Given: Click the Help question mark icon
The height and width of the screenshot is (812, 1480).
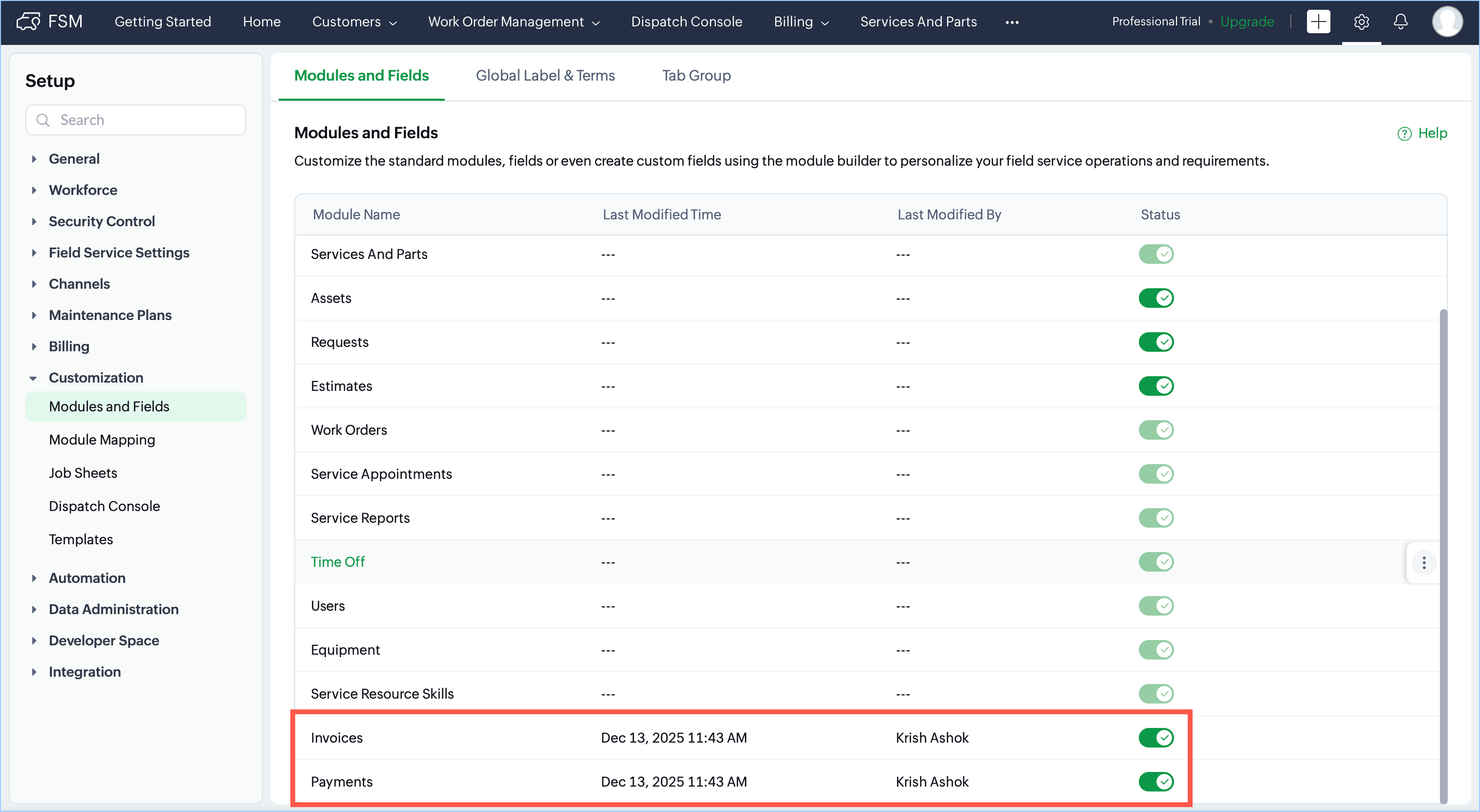Looking at the screenshot, I should pyautogui.click(x=1404, y=134).
